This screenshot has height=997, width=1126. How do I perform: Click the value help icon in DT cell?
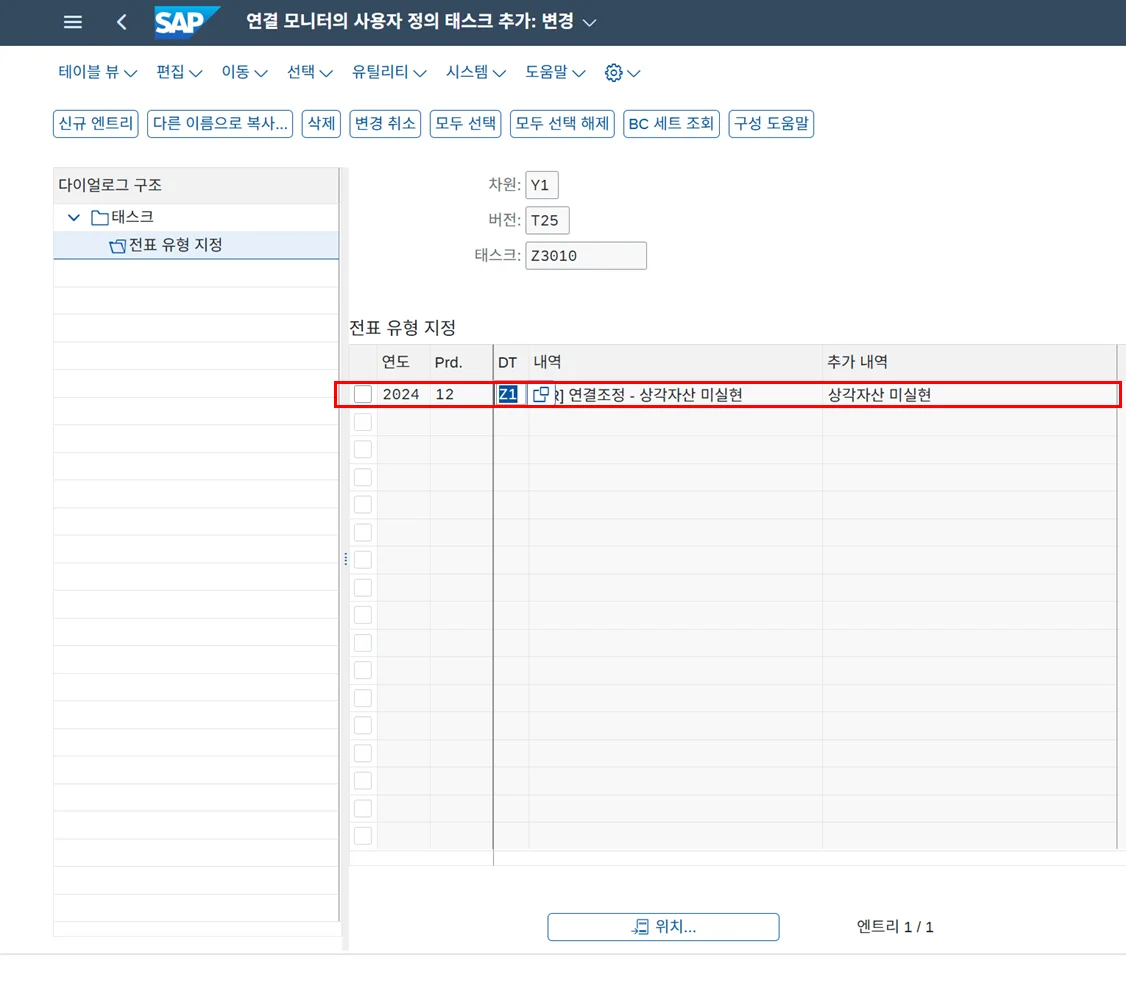click(541, 395)
